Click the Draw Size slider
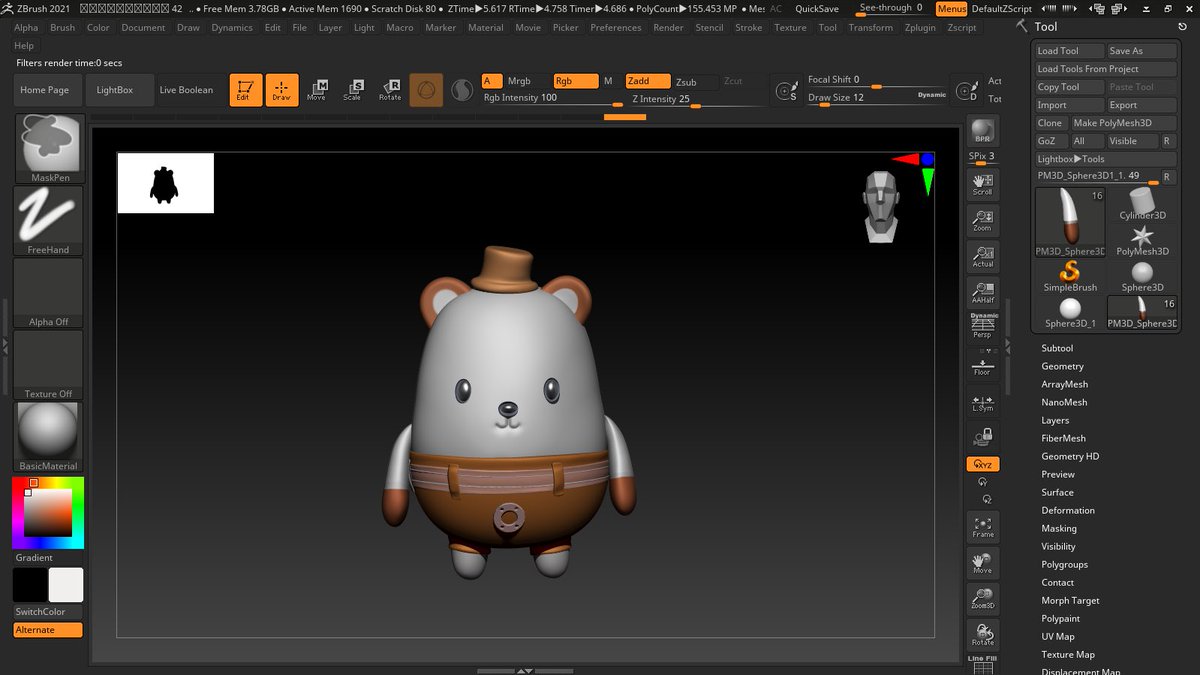The image size is (1200, 675). coord(877,97)
